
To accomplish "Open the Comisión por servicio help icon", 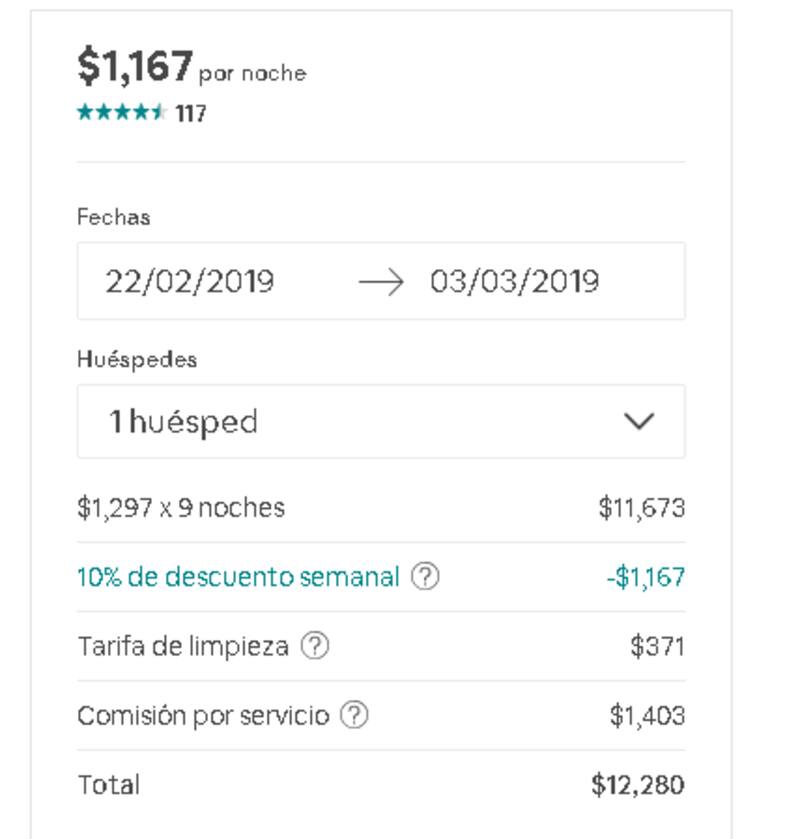I will [355, 716].
